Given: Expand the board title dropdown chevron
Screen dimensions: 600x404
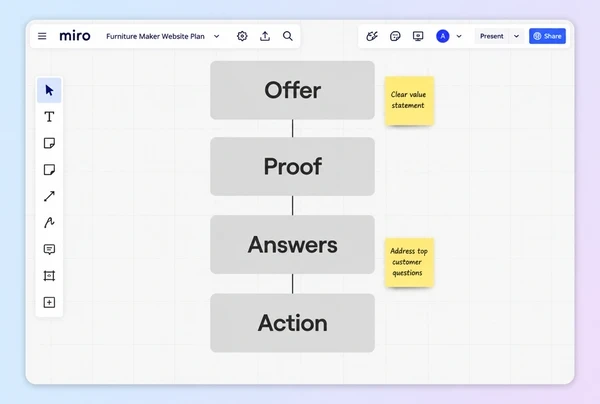Looking at the screenshot, I should 217,36.
